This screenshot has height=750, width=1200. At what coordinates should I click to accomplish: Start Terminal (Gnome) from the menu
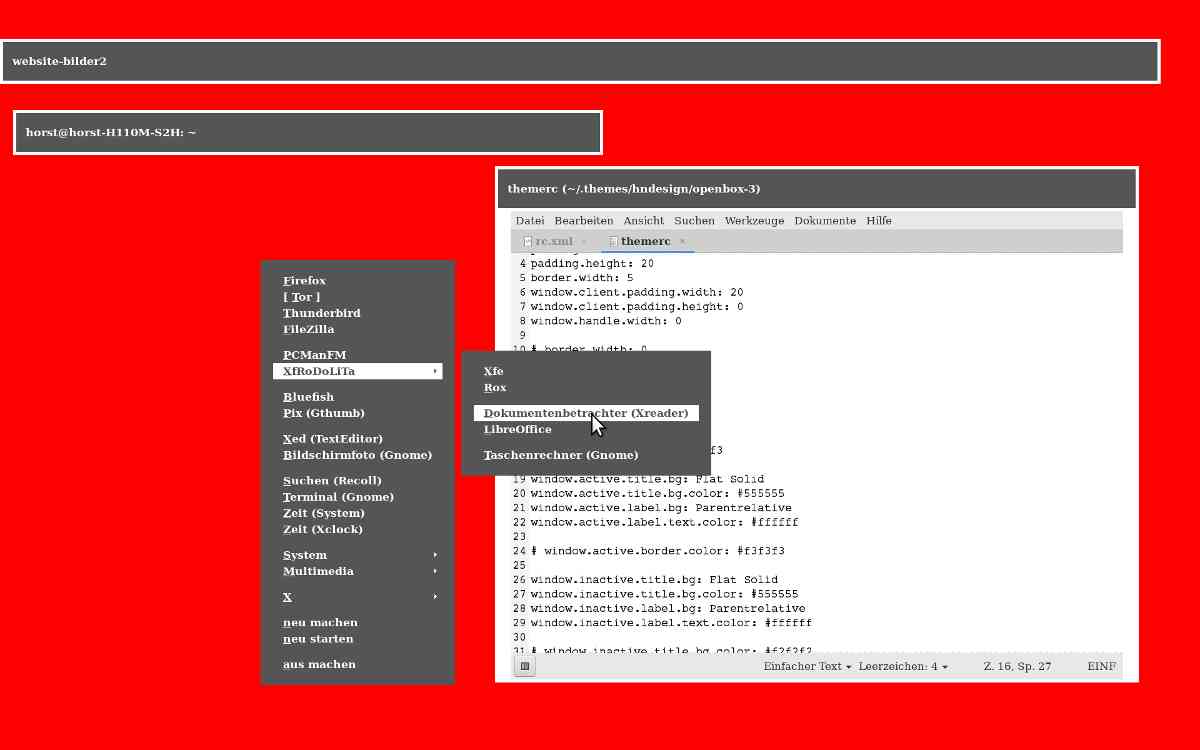338,497
